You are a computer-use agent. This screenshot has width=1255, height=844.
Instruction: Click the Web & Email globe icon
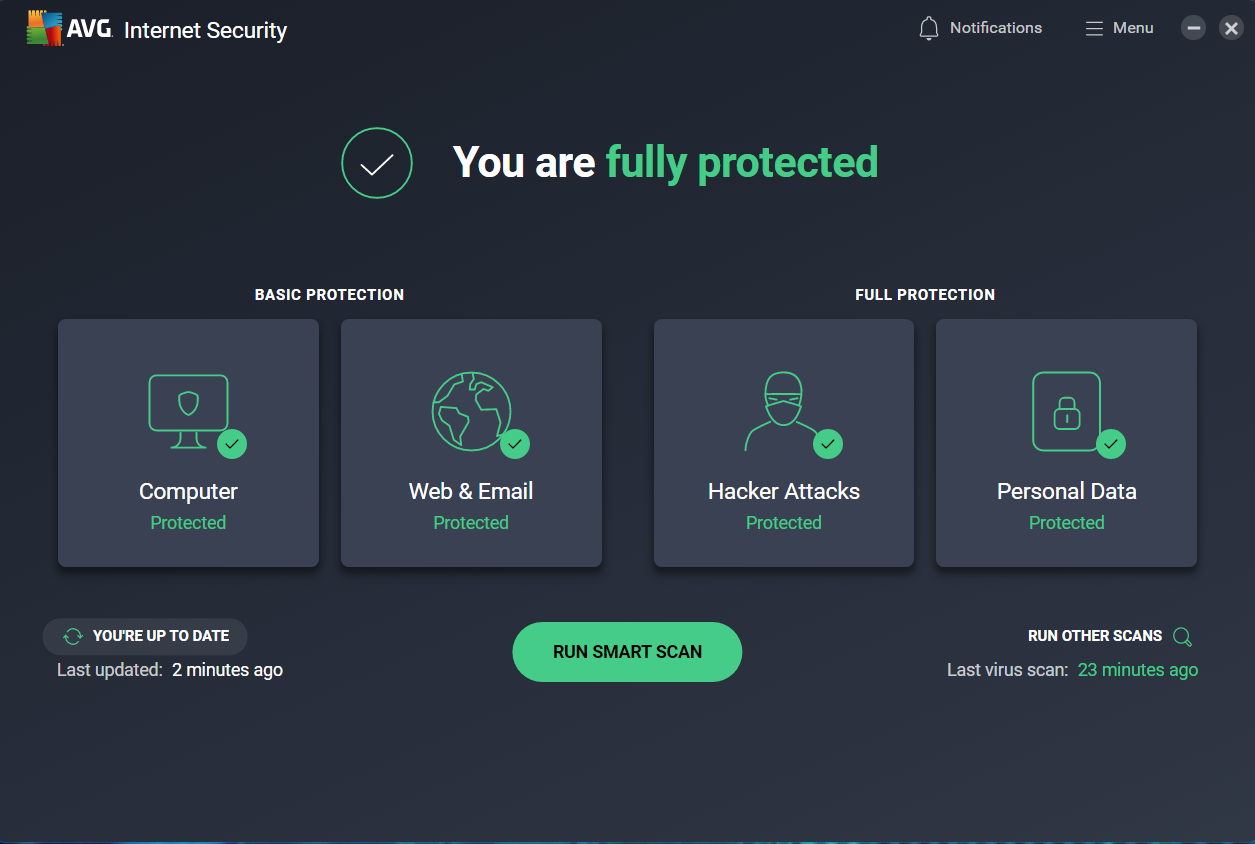pyautogui.click(x=471, y=410)
